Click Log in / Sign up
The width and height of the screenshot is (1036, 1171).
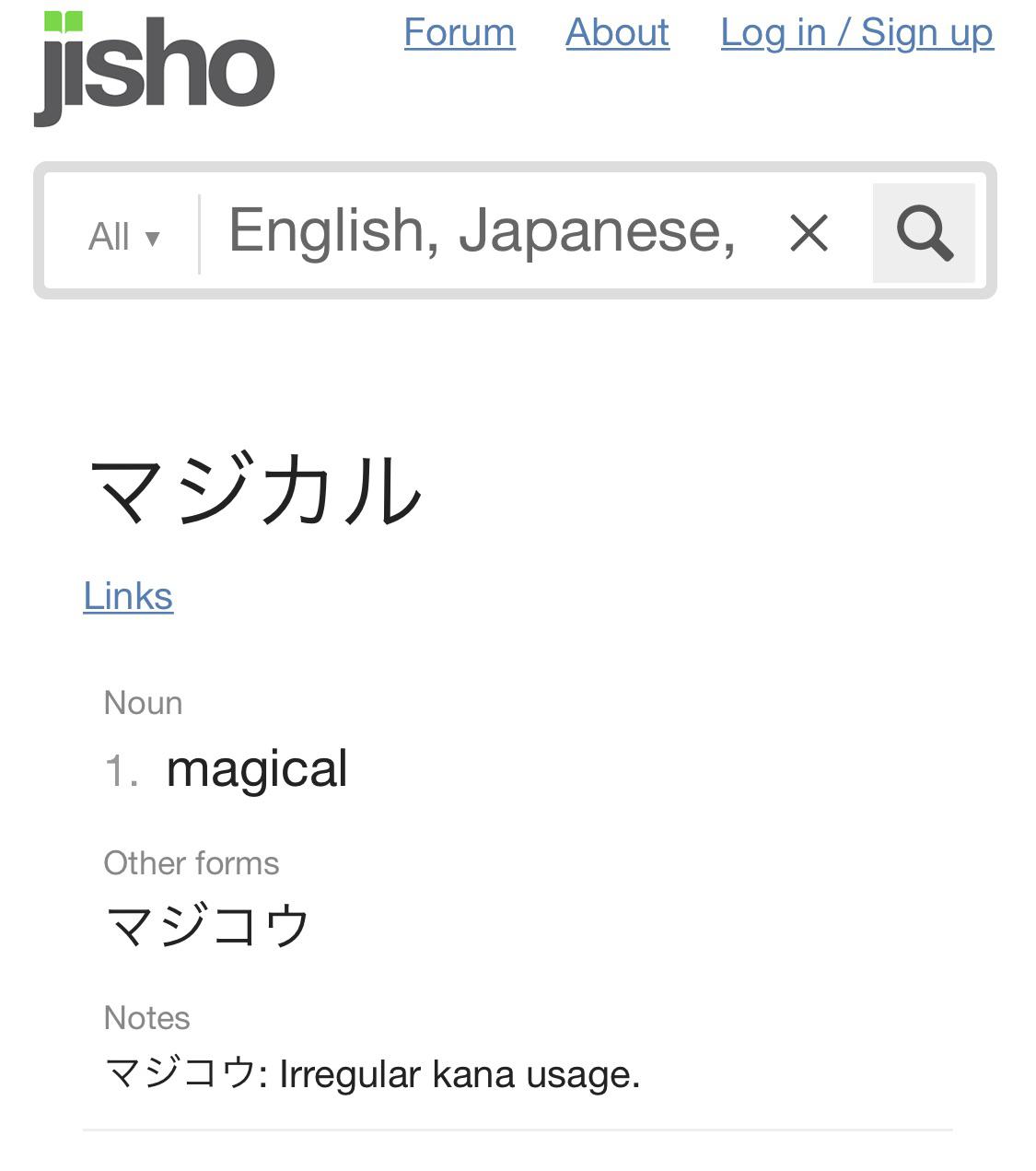856,32
